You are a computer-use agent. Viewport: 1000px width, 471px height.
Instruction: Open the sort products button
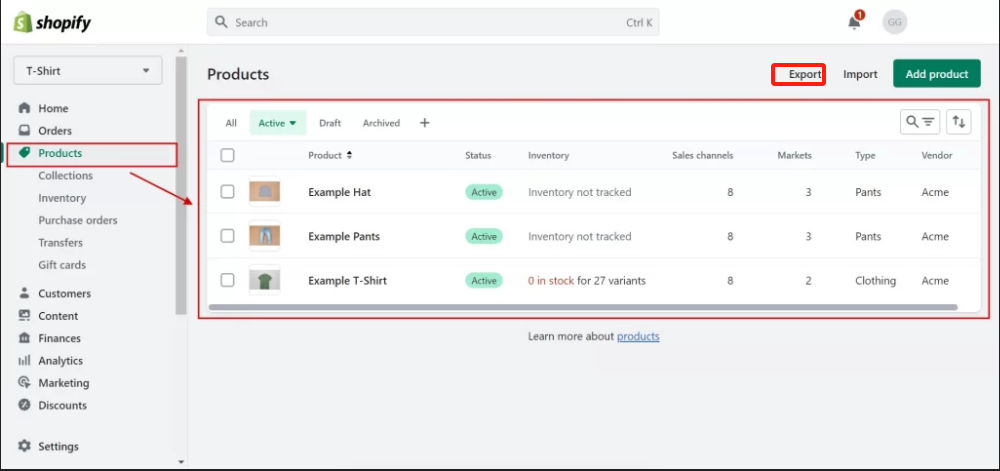pos(959,122)
